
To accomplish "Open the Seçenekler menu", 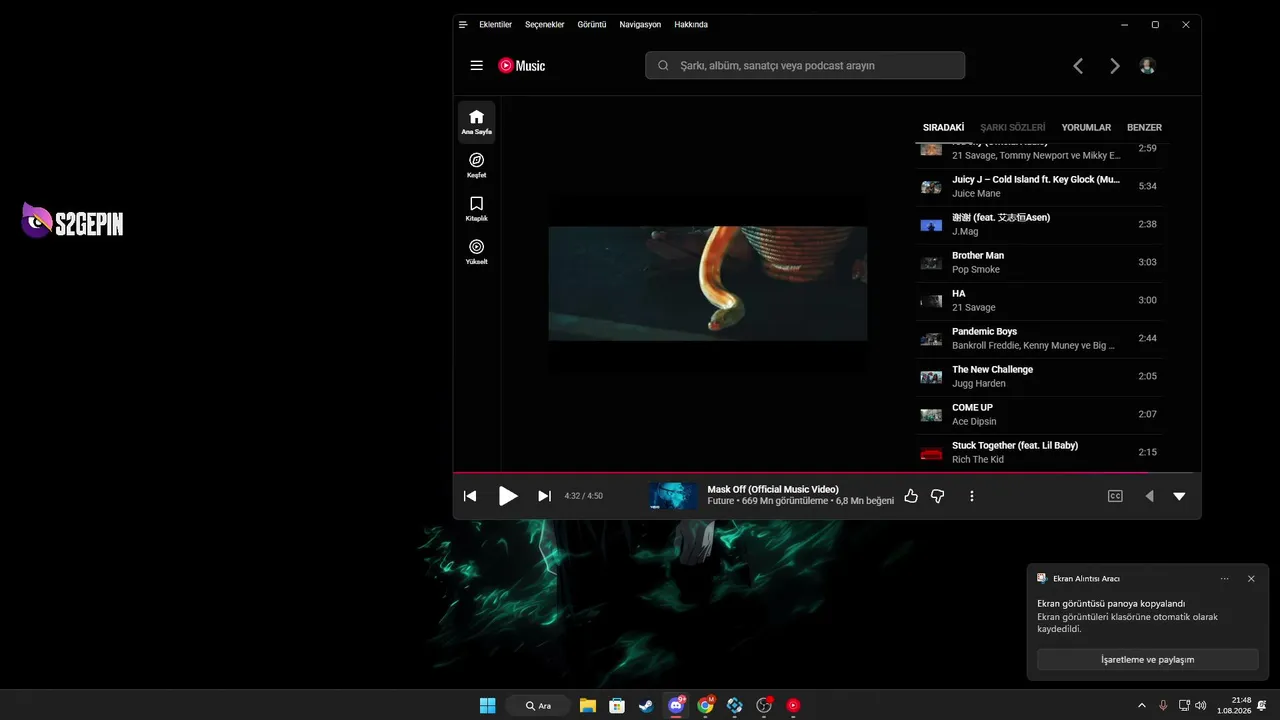I will (544, 24).
